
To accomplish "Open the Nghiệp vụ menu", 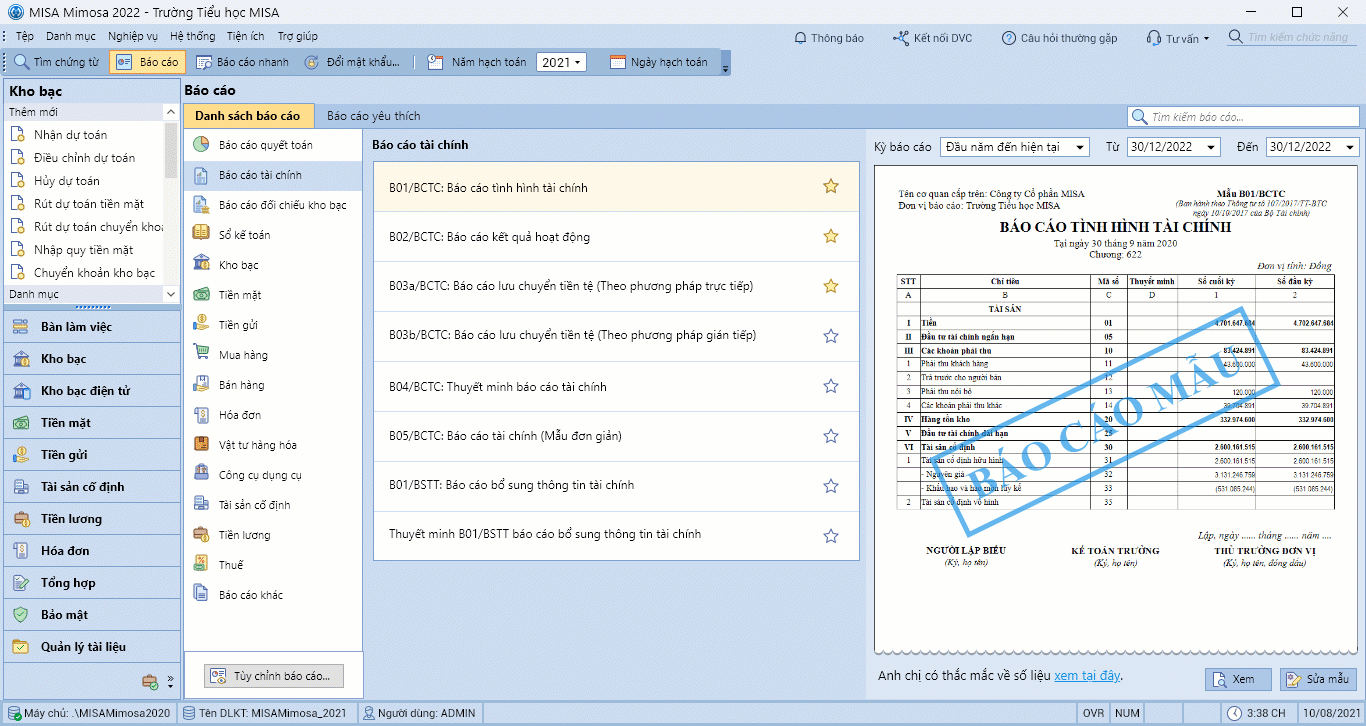I will (133, 36).
